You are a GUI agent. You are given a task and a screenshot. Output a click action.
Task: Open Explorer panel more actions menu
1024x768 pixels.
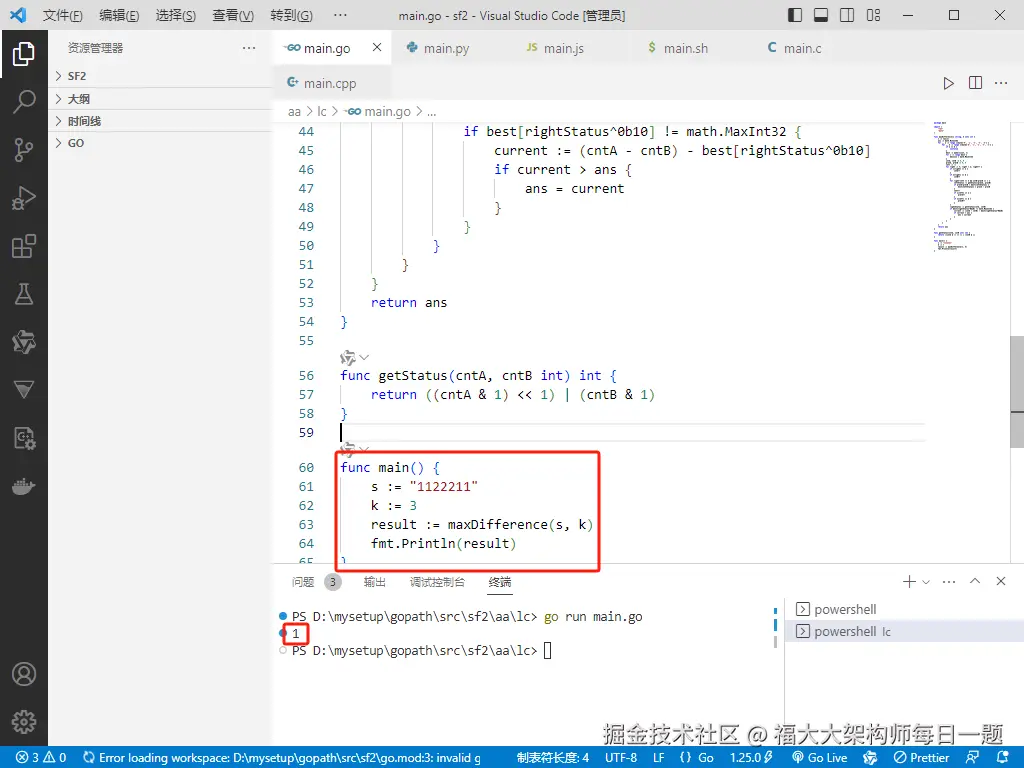coord(249,48)
